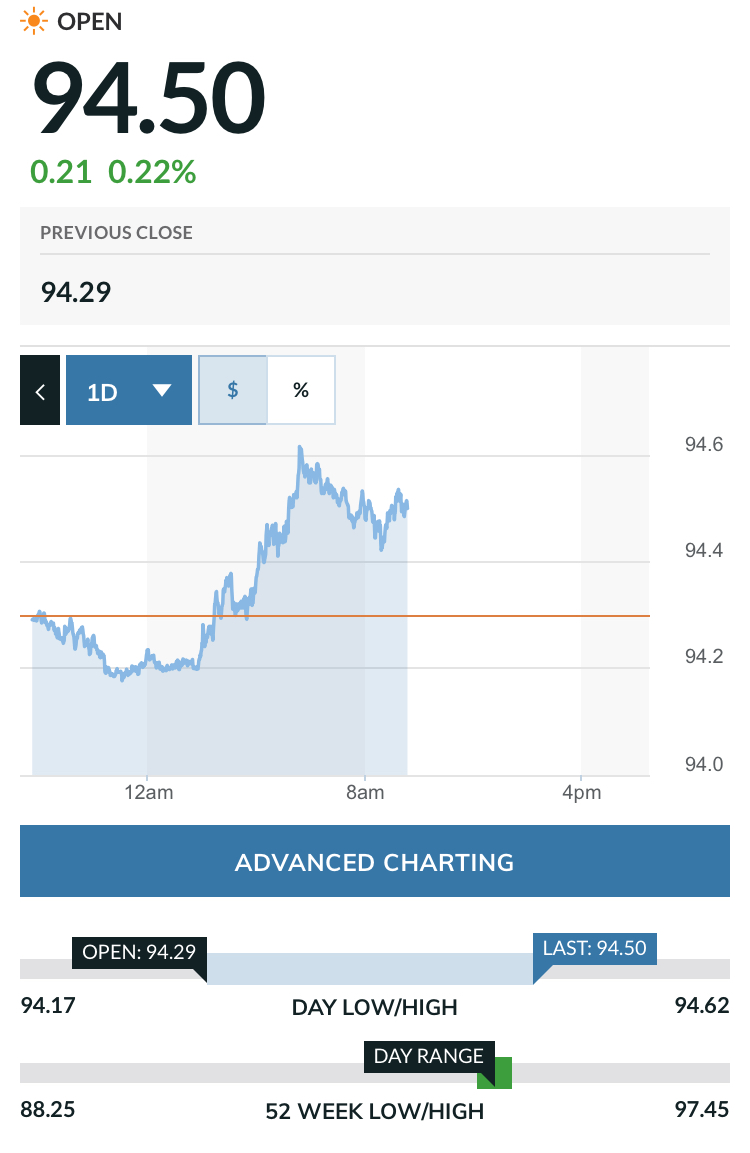This screenshot has width=750, height=1153.
Task: Click the sun icon beside OPEN status
Action: coord(33,21)
